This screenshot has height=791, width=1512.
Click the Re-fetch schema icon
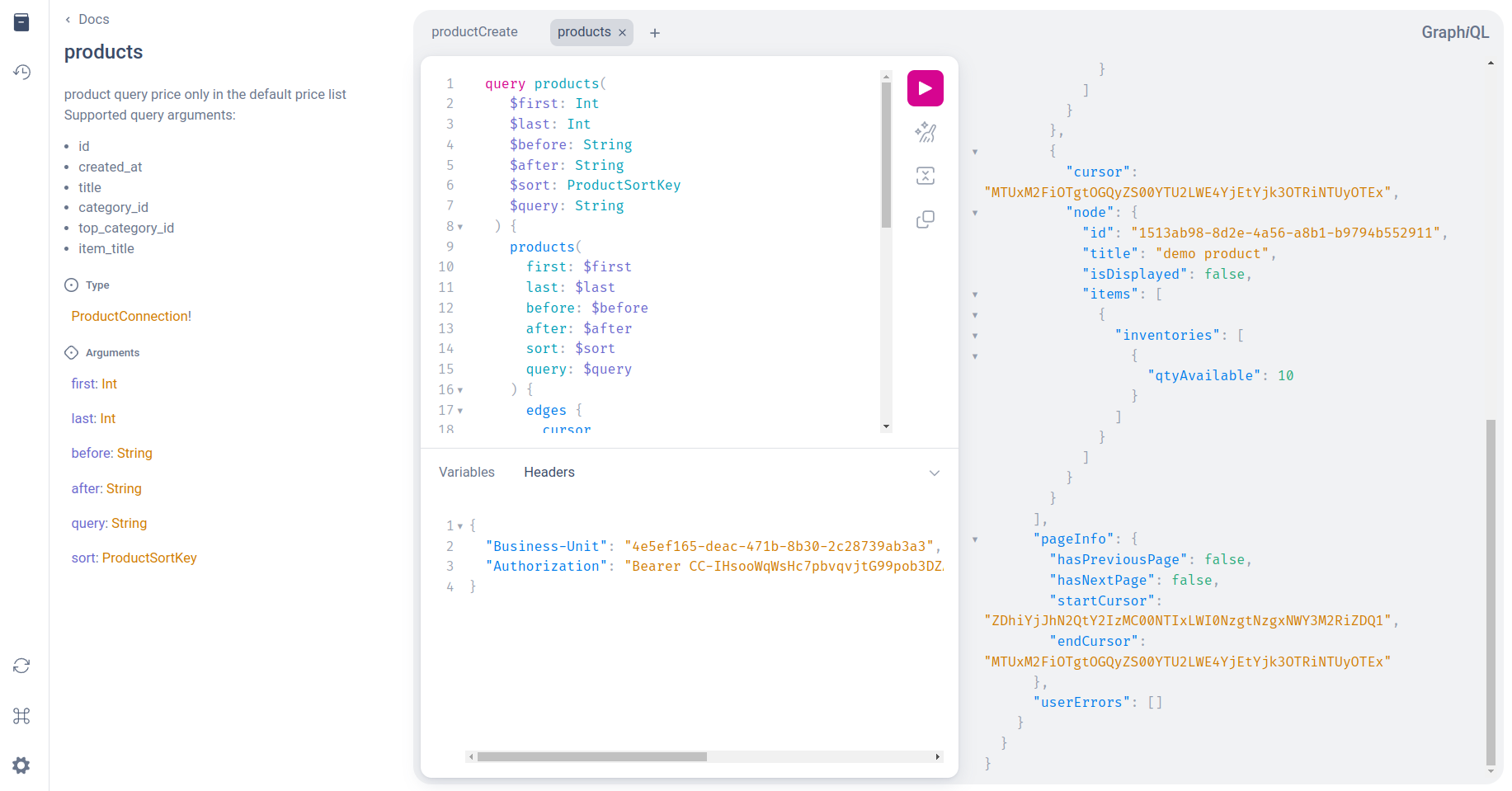click(21, 666)
